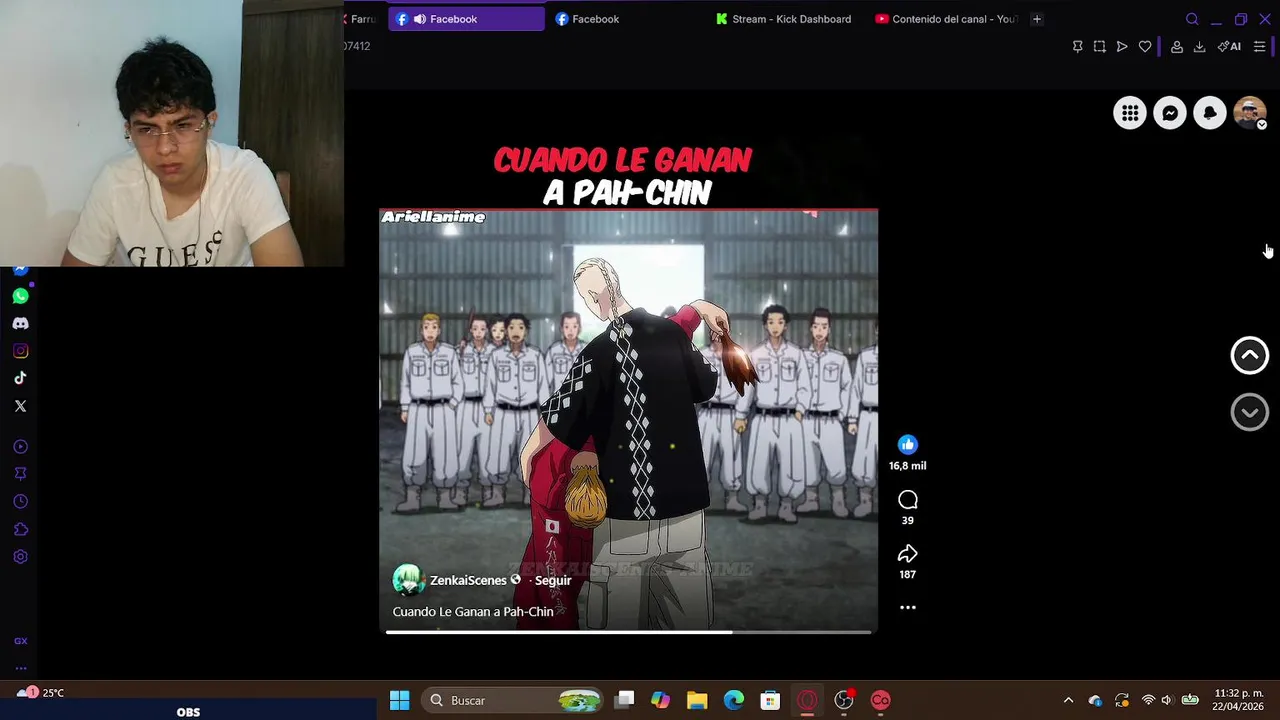Switch to the Contenido del canal YouTube tab
The width and height of the screenshot is (1280, 720).
pos(948,19)
